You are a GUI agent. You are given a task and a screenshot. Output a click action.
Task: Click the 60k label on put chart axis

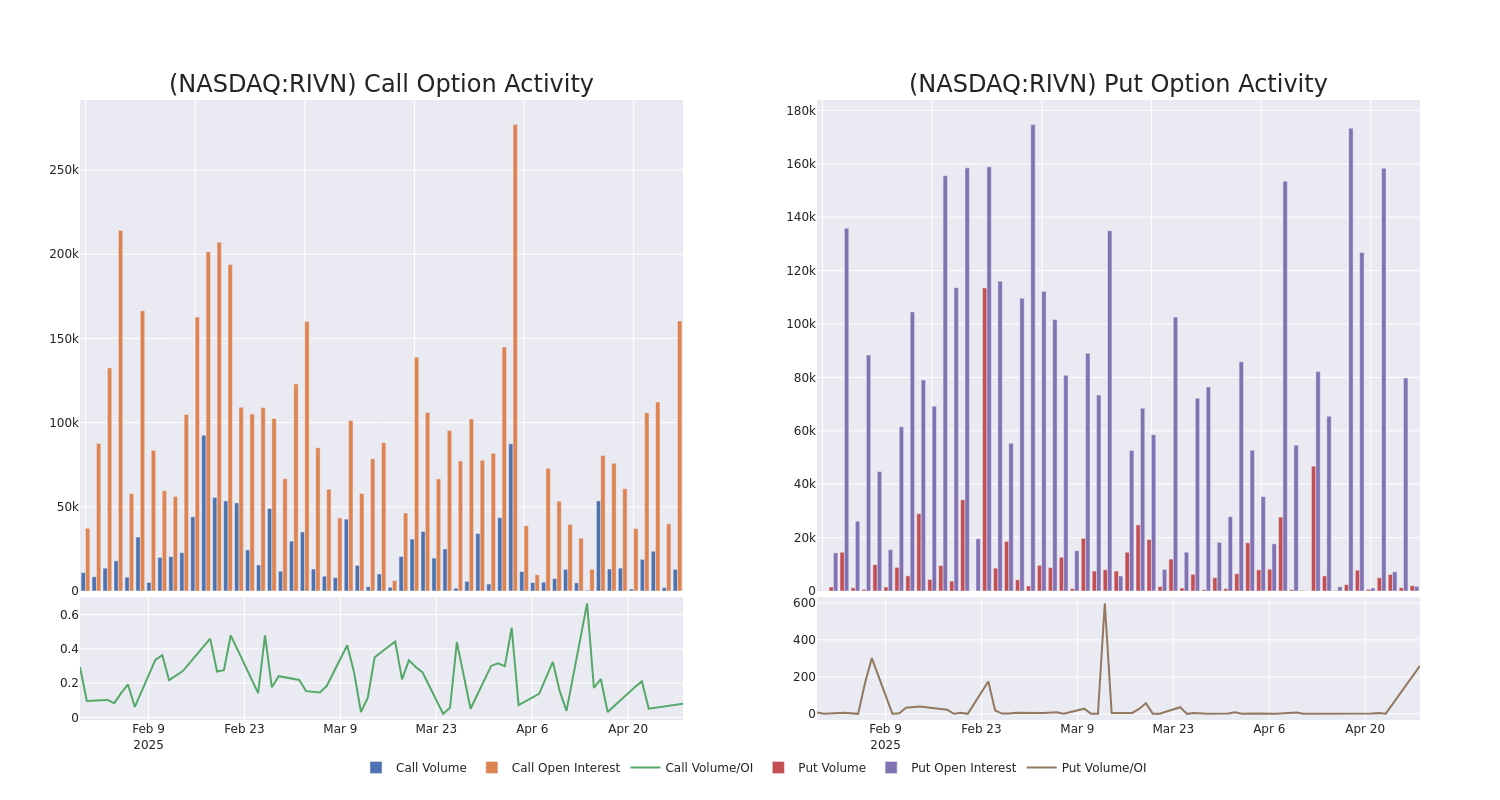(804, 430)
